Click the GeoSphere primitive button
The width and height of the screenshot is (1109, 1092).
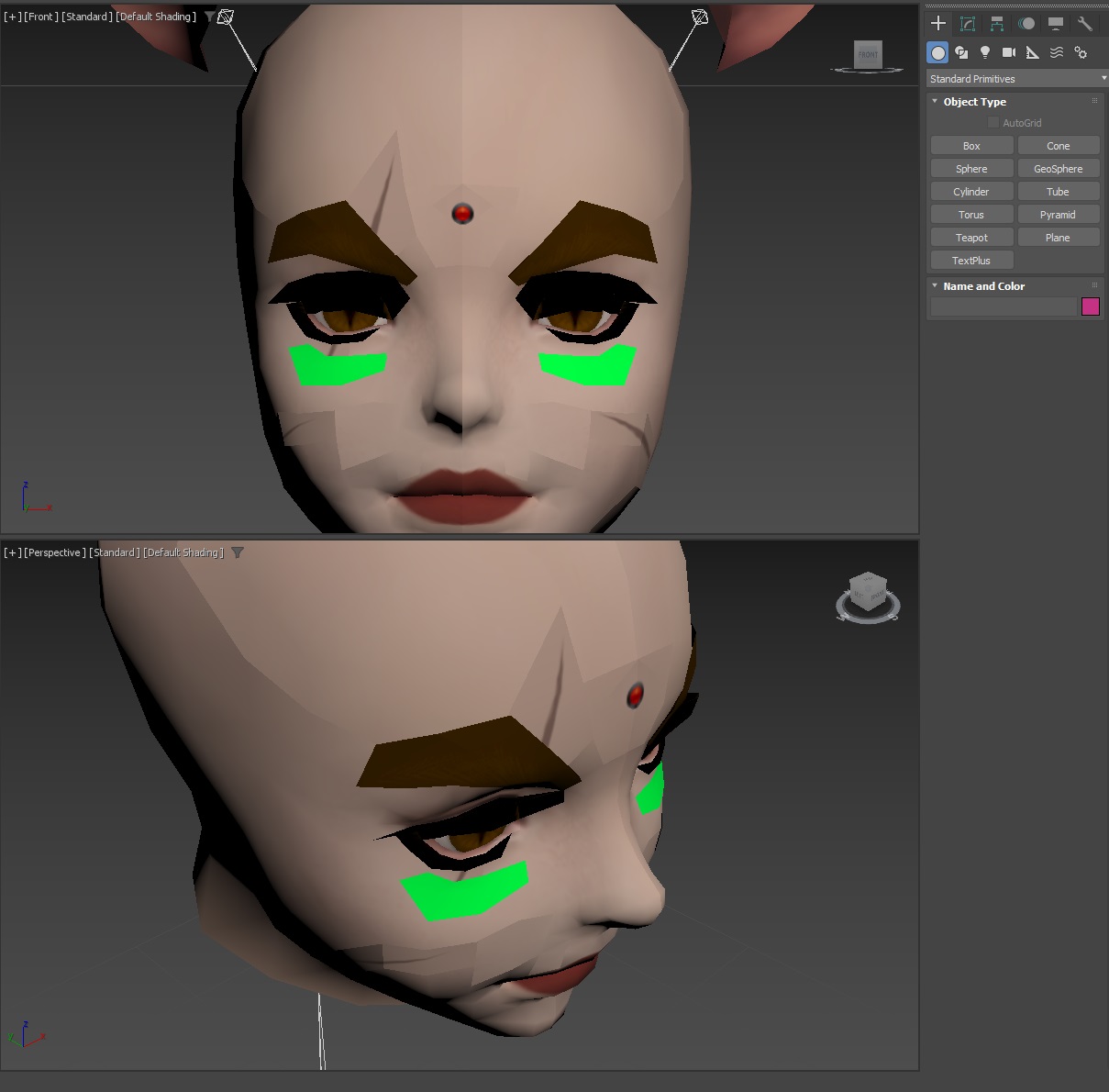click(x=1058, y=168)
